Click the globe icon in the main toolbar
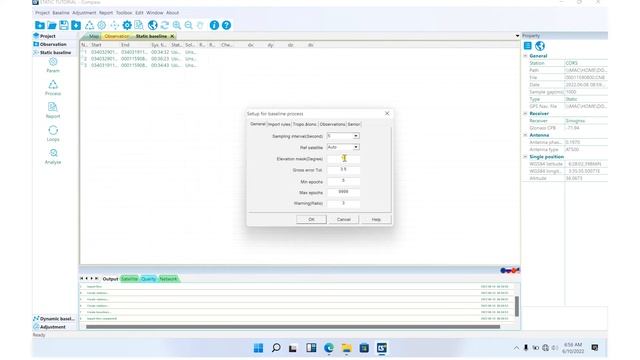Viewport: 640px width, 360px height. coord(153,25)
